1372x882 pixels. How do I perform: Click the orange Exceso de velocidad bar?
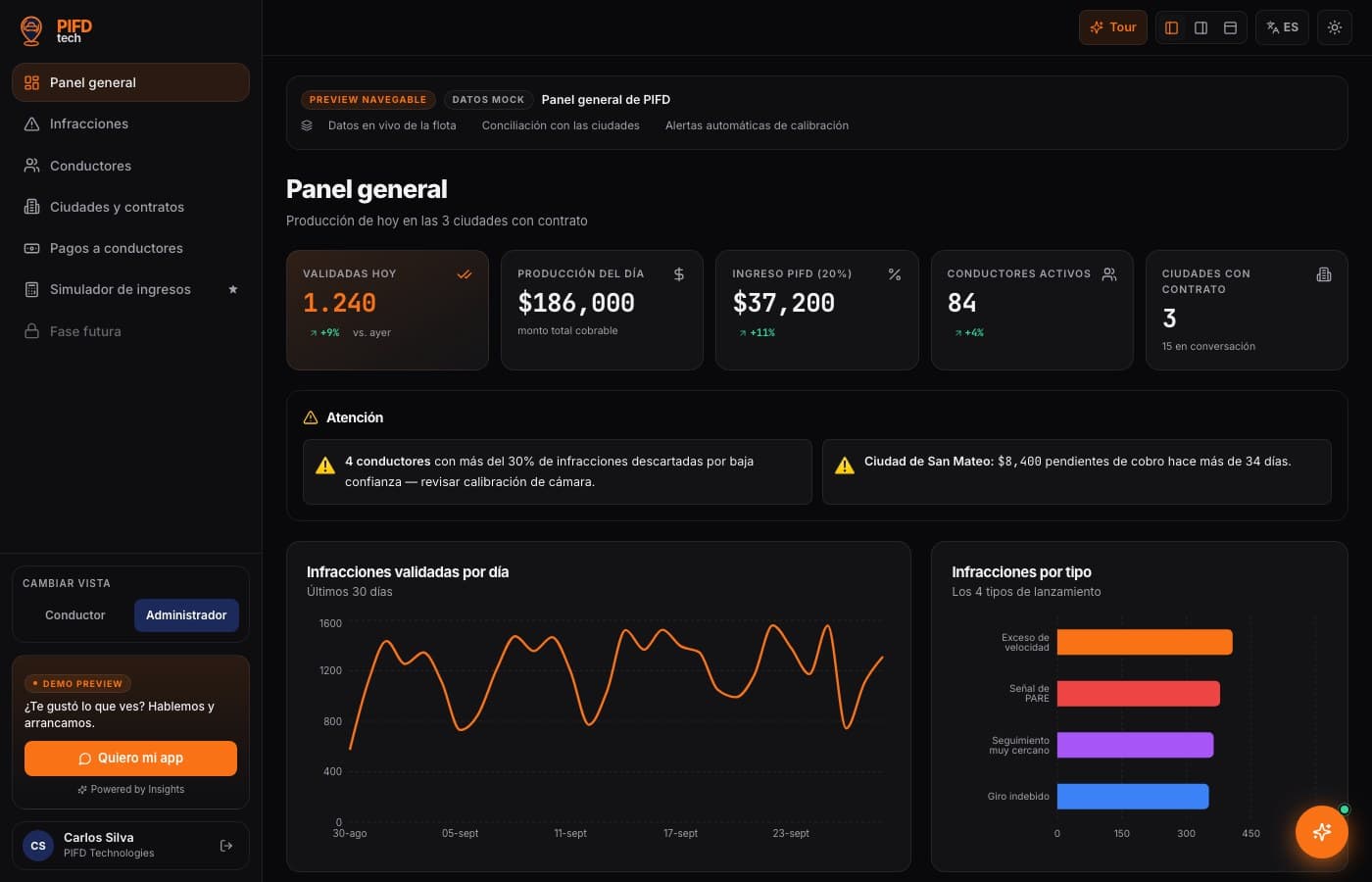tap(1145, 642)
